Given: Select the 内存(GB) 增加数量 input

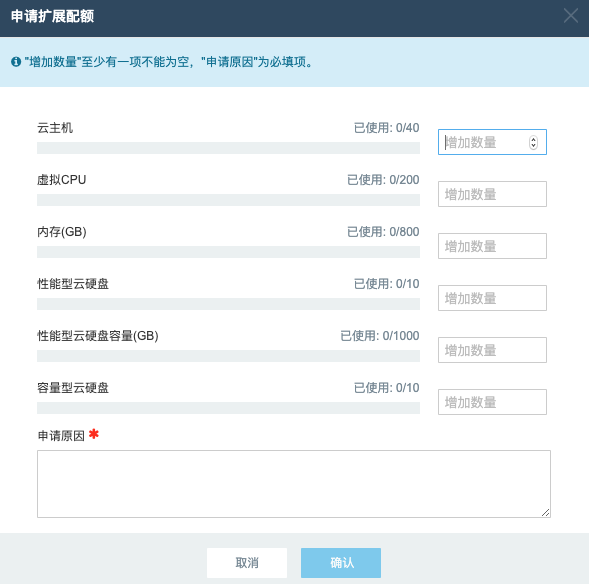Looking at the screenshot, I should point(492,246).
